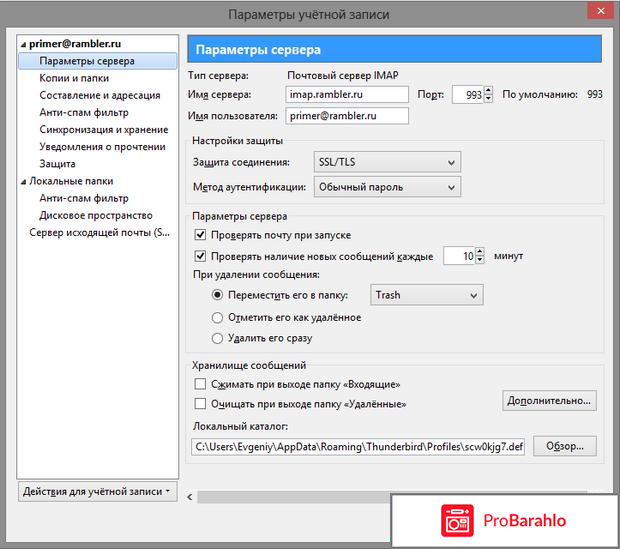620x549 pixels.
Task: Open Метод аутентификации dropdown
Action: [386, 186]
